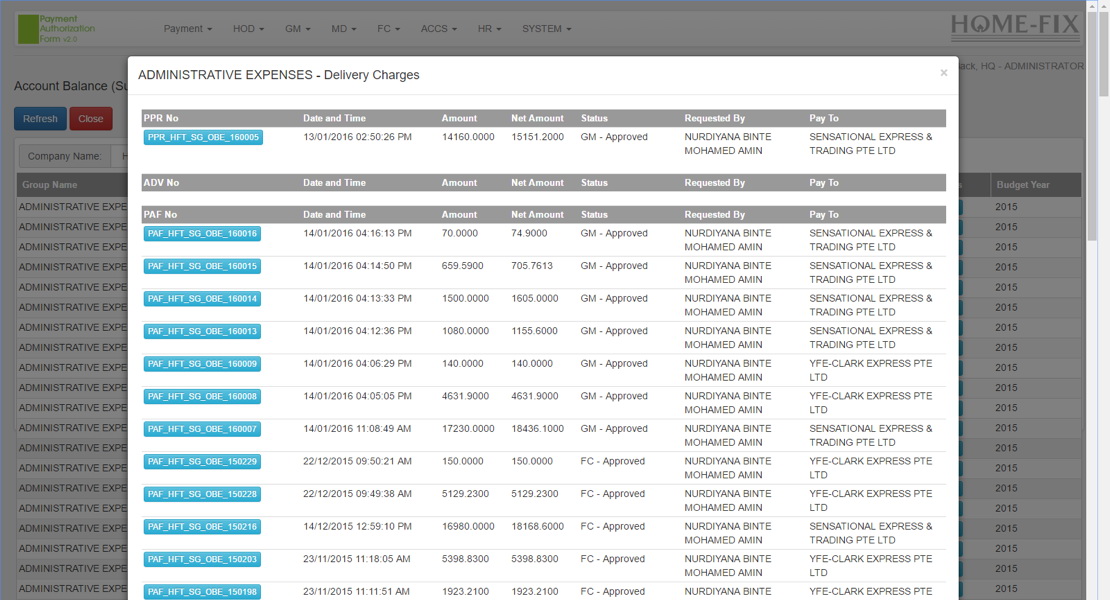
Task: Open the Payment dropdown menu
Action: click(x=187, y=29)
